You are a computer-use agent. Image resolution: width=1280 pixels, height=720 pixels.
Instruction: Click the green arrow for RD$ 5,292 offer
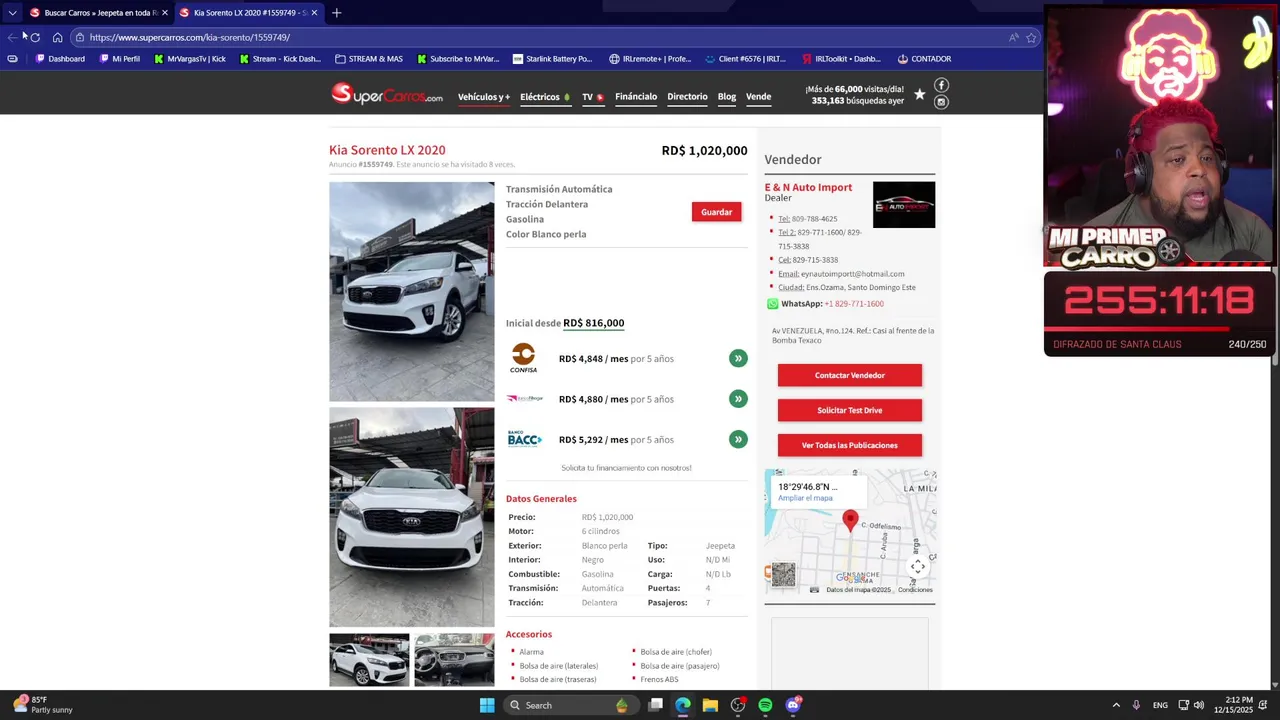[738, 439]
